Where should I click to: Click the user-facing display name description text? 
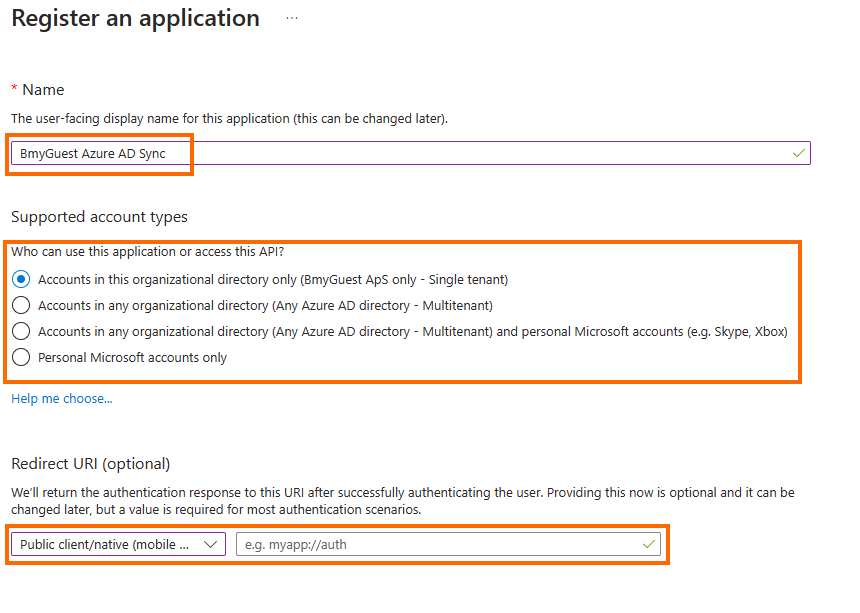click(x=229, y=118)
